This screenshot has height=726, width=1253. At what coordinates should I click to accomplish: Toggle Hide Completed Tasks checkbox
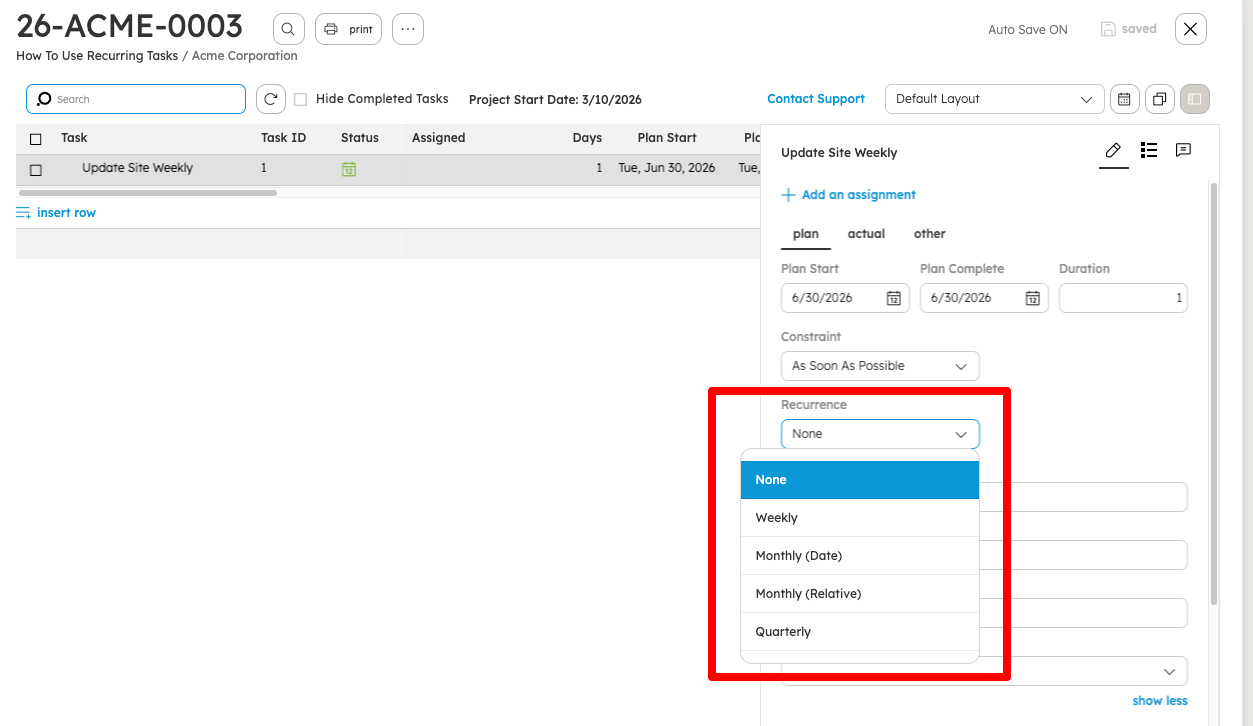301,99
